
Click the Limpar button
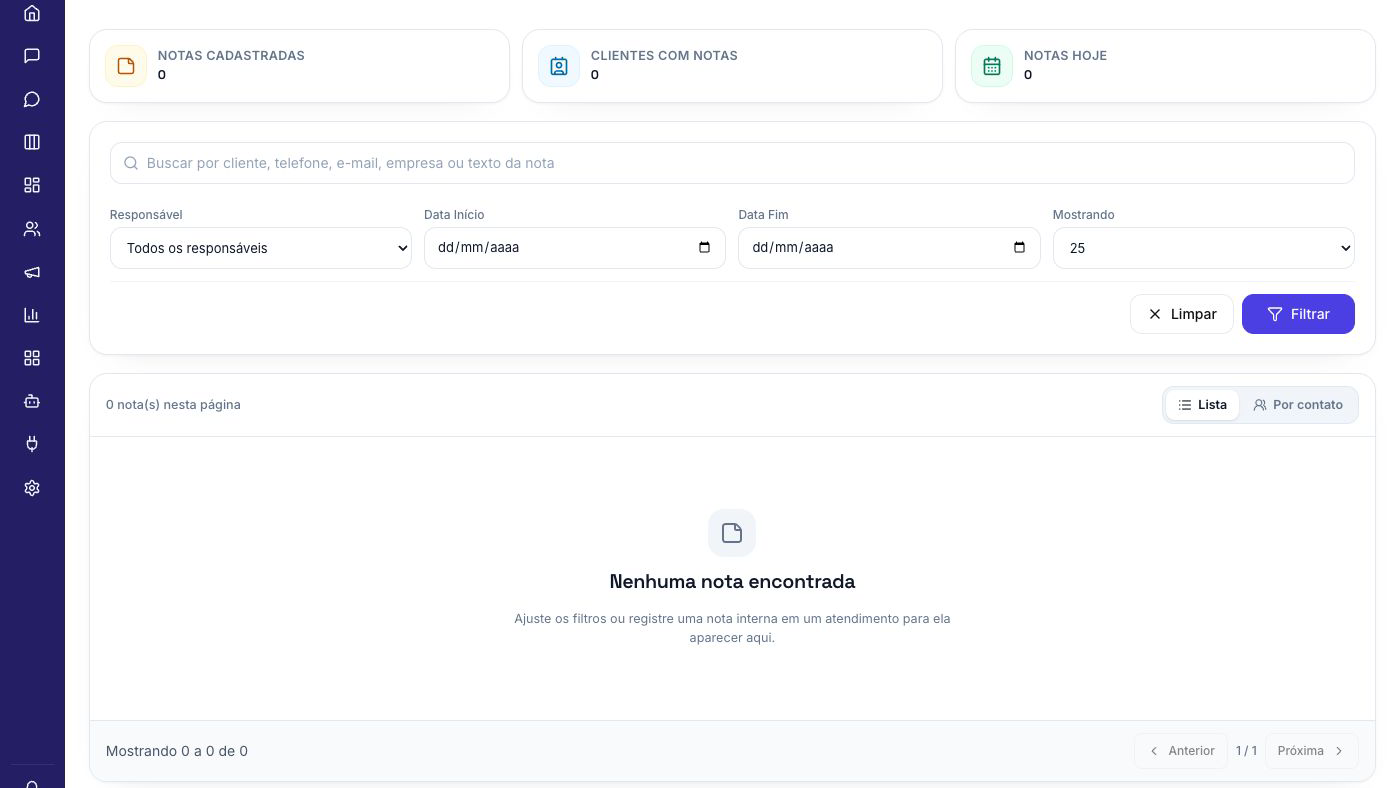1182,314
